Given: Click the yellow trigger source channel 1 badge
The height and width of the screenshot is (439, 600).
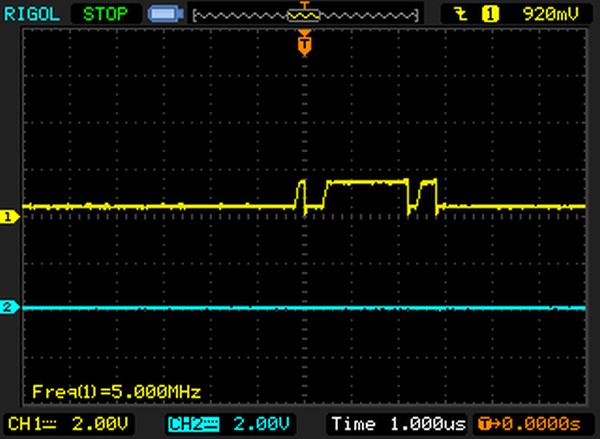Looking at the screenshot, I should 491,14.
